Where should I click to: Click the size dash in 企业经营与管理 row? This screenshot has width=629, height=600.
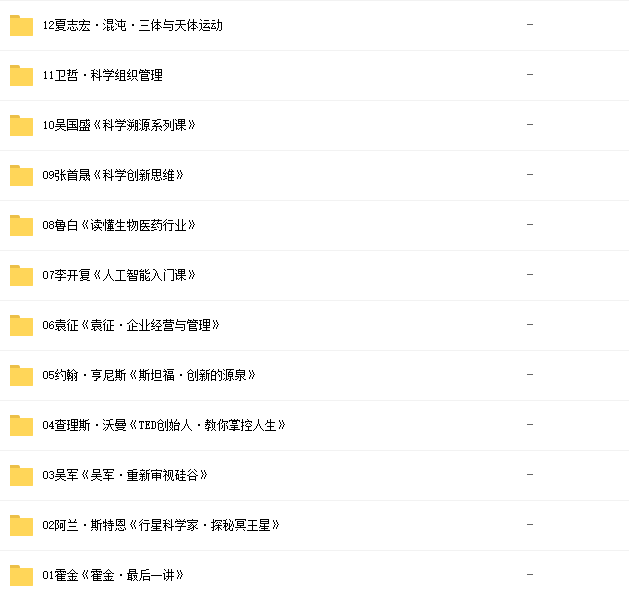point(530,324)
